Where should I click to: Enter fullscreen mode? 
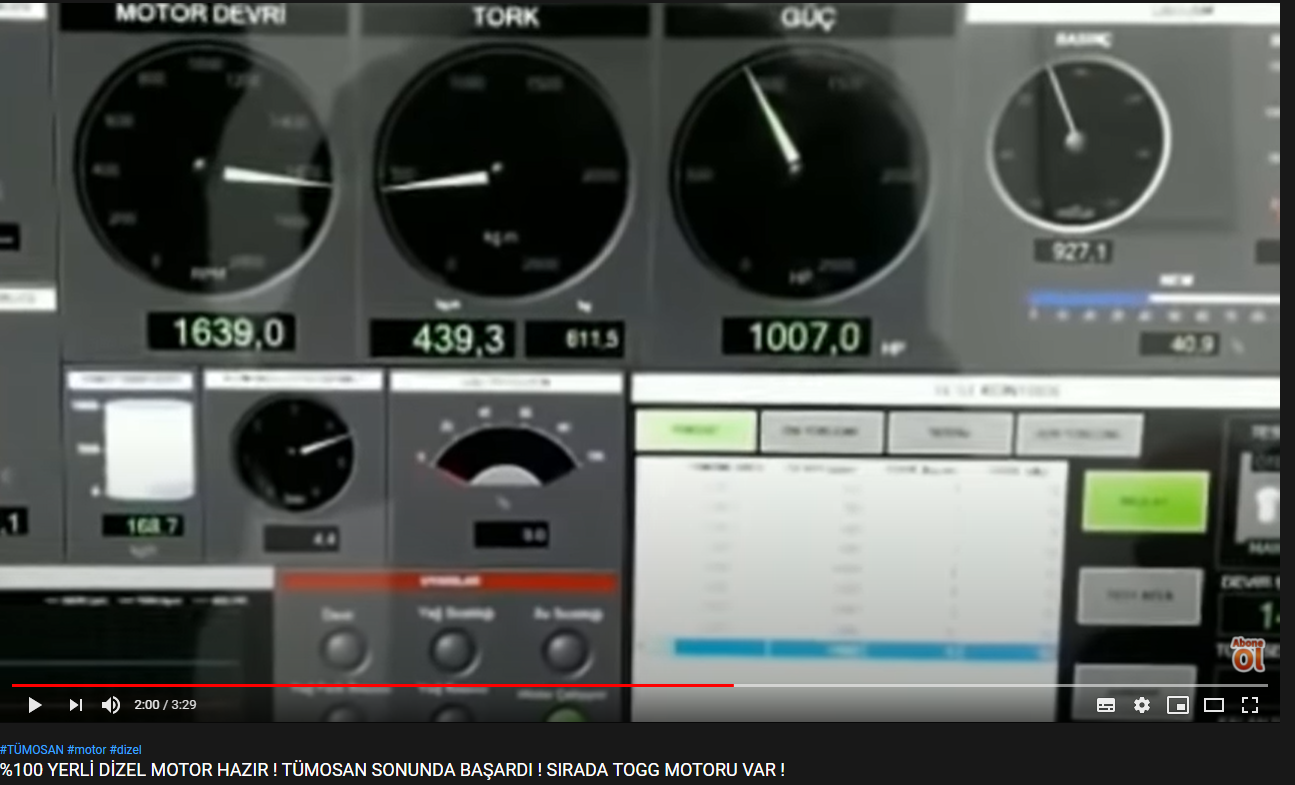[1250, 705]
